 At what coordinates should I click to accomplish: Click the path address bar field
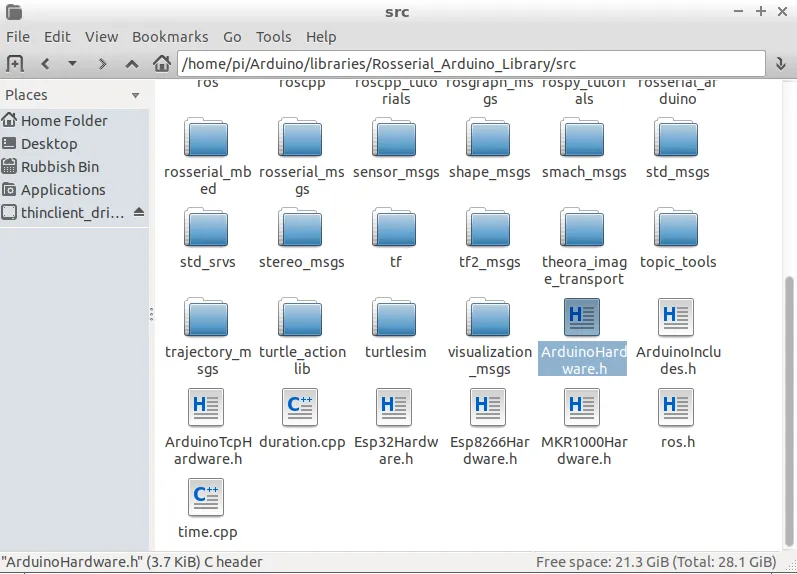(x=470, y=63)
